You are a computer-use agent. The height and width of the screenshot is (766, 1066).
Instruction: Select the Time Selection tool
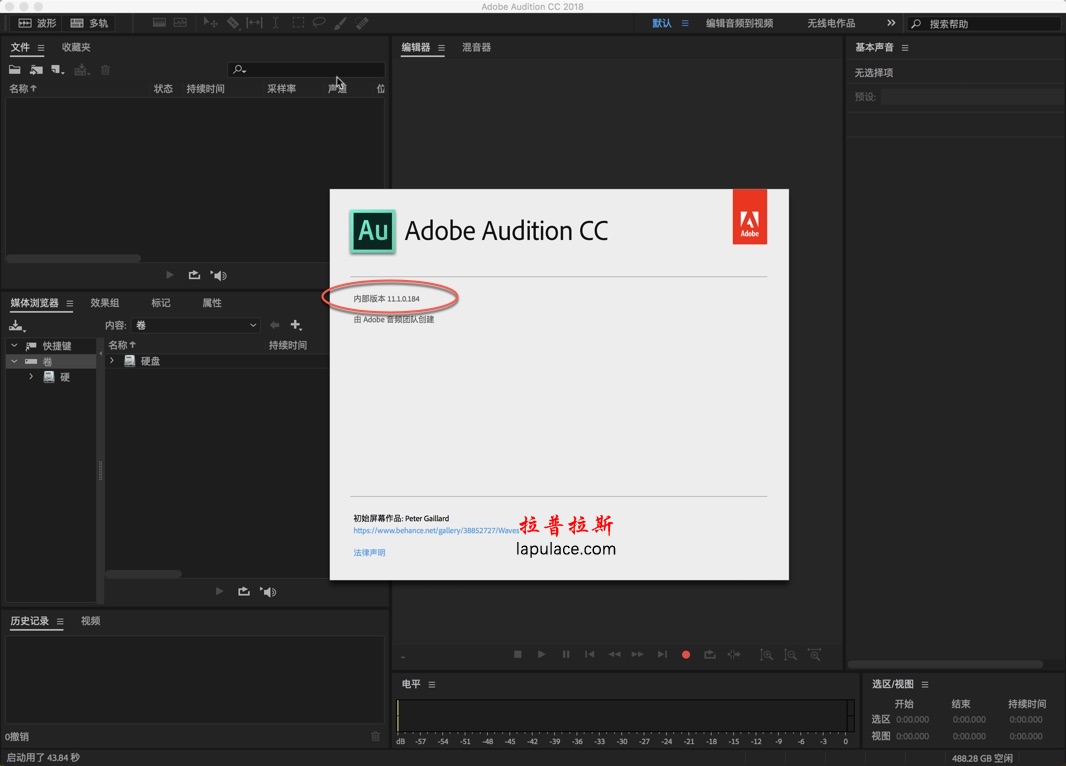click(x=275, y=23)
